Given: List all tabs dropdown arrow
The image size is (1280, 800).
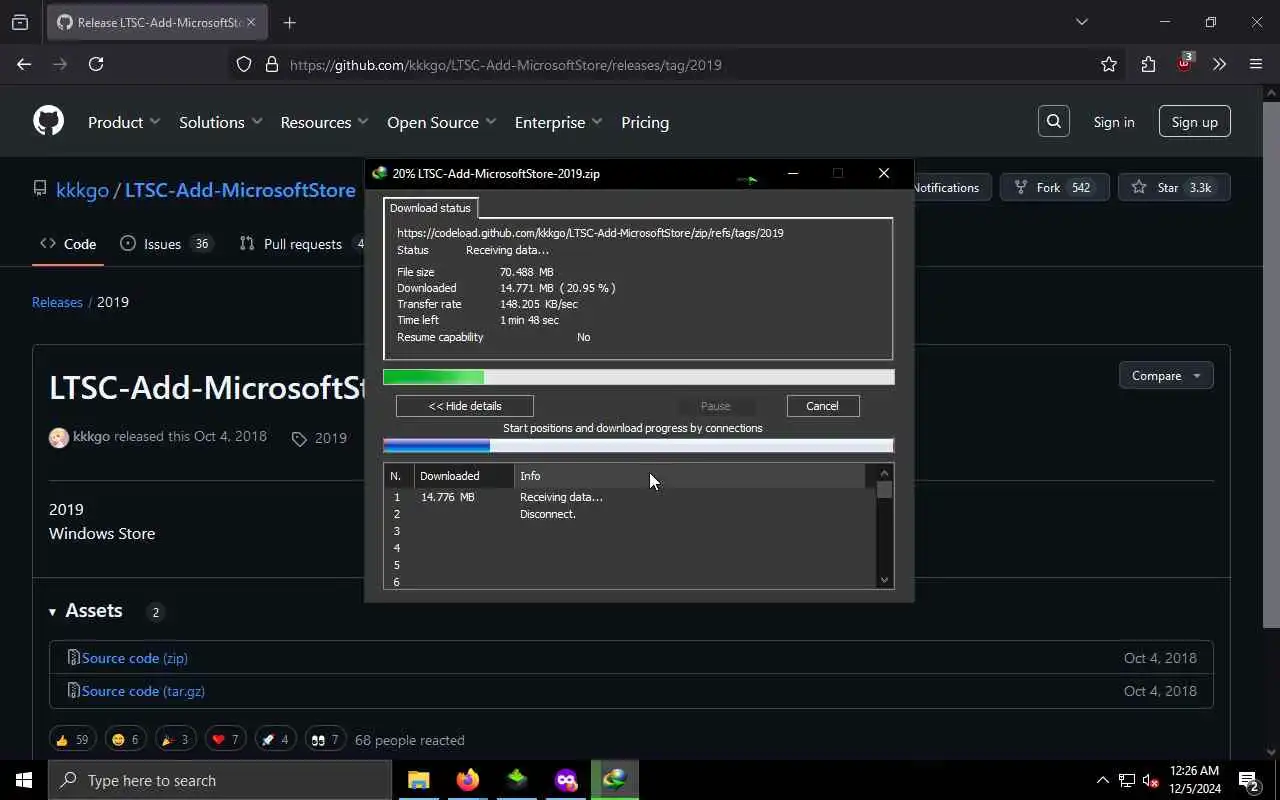Looking at the screenshot, I should (1081, 22).
